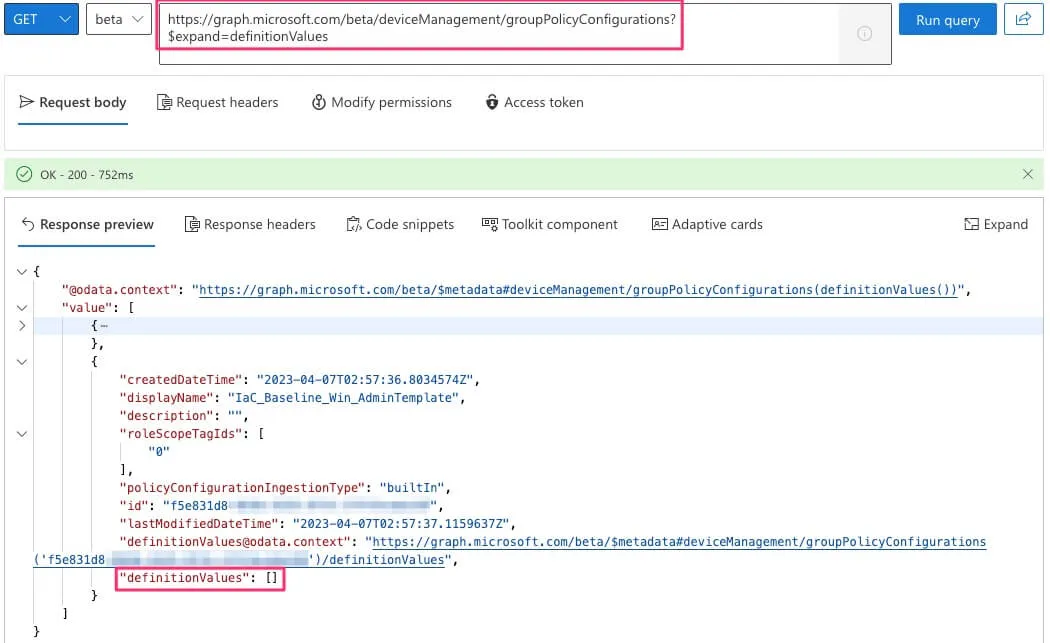Image resolution: width=1050 pixels, height=643 pixels.
Task: Click the share query icon button
Action: 1023,19
